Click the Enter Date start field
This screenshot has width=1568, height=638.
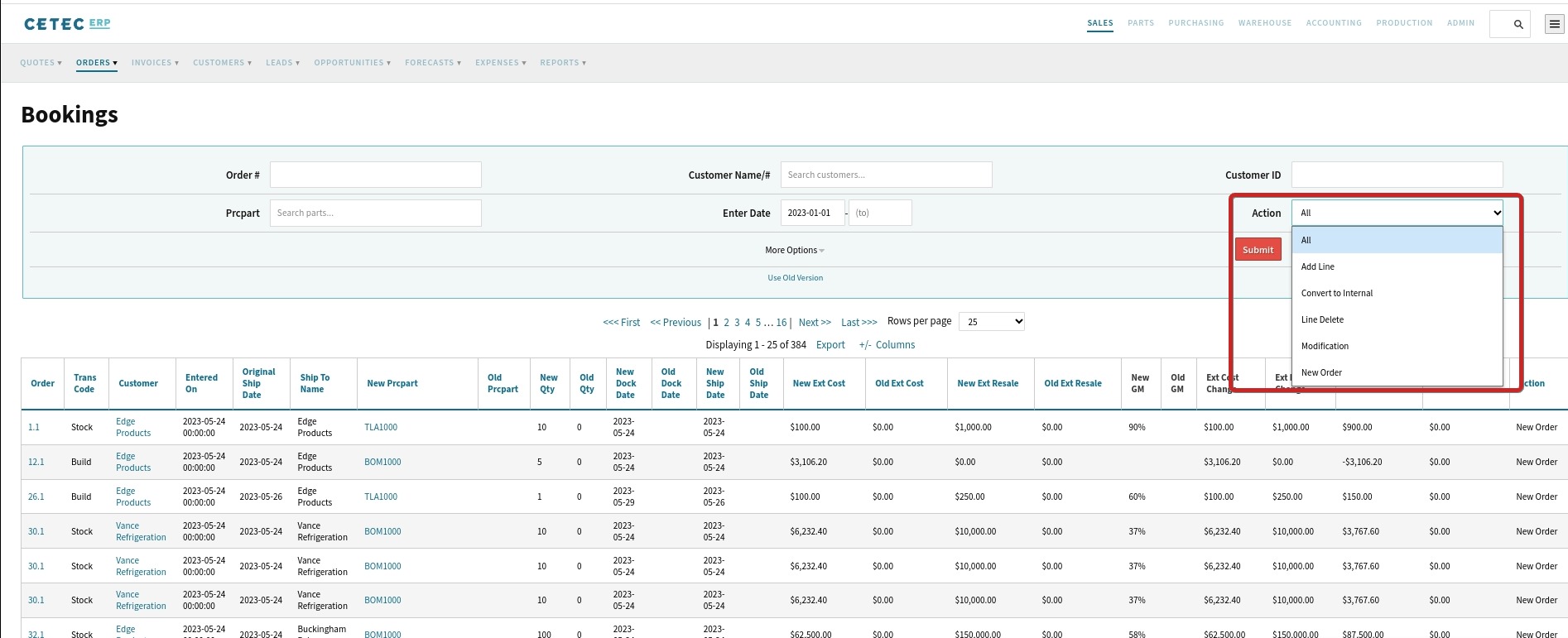coord(813,213)
